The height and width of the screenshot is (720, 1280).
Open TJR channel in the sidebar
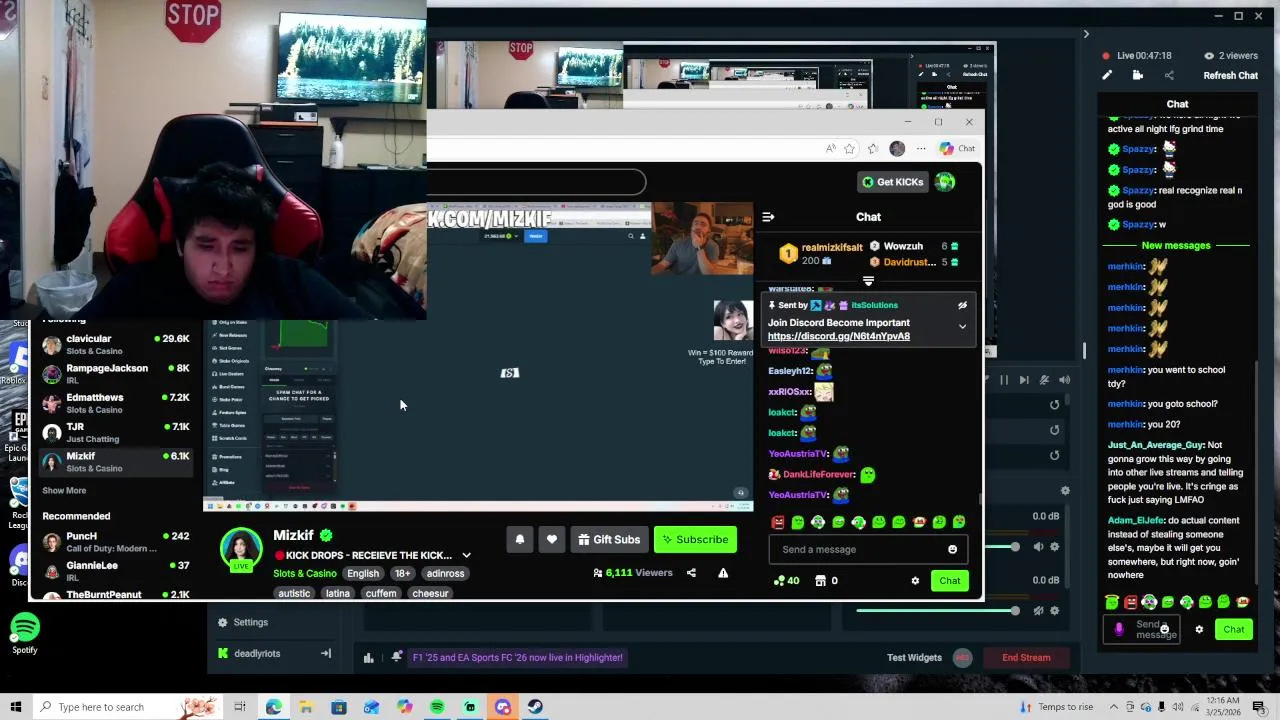pyautogui.click(x=115, y=432)
